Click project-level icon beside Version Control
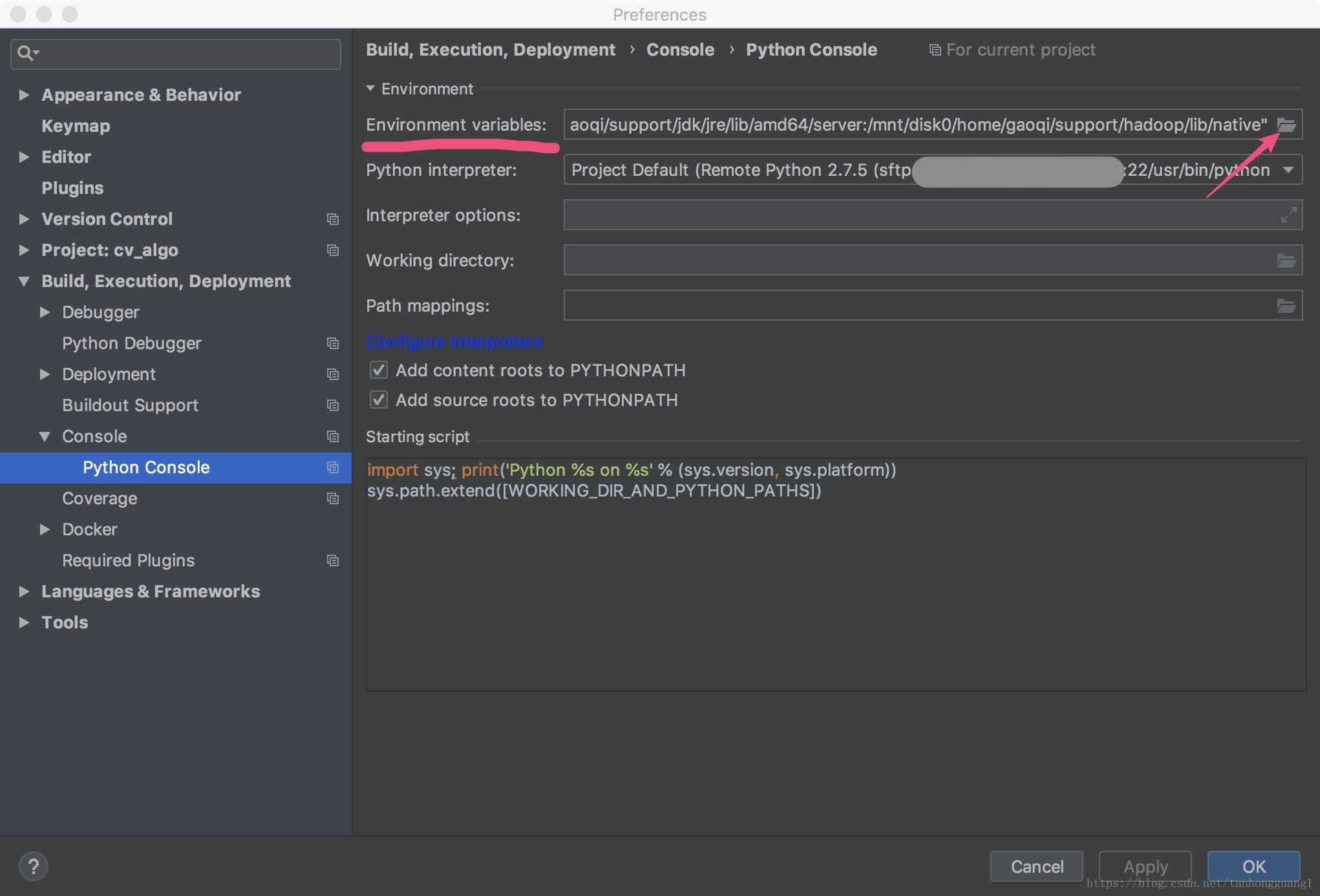The image size is (1320, 896). (x=333, y=219)
